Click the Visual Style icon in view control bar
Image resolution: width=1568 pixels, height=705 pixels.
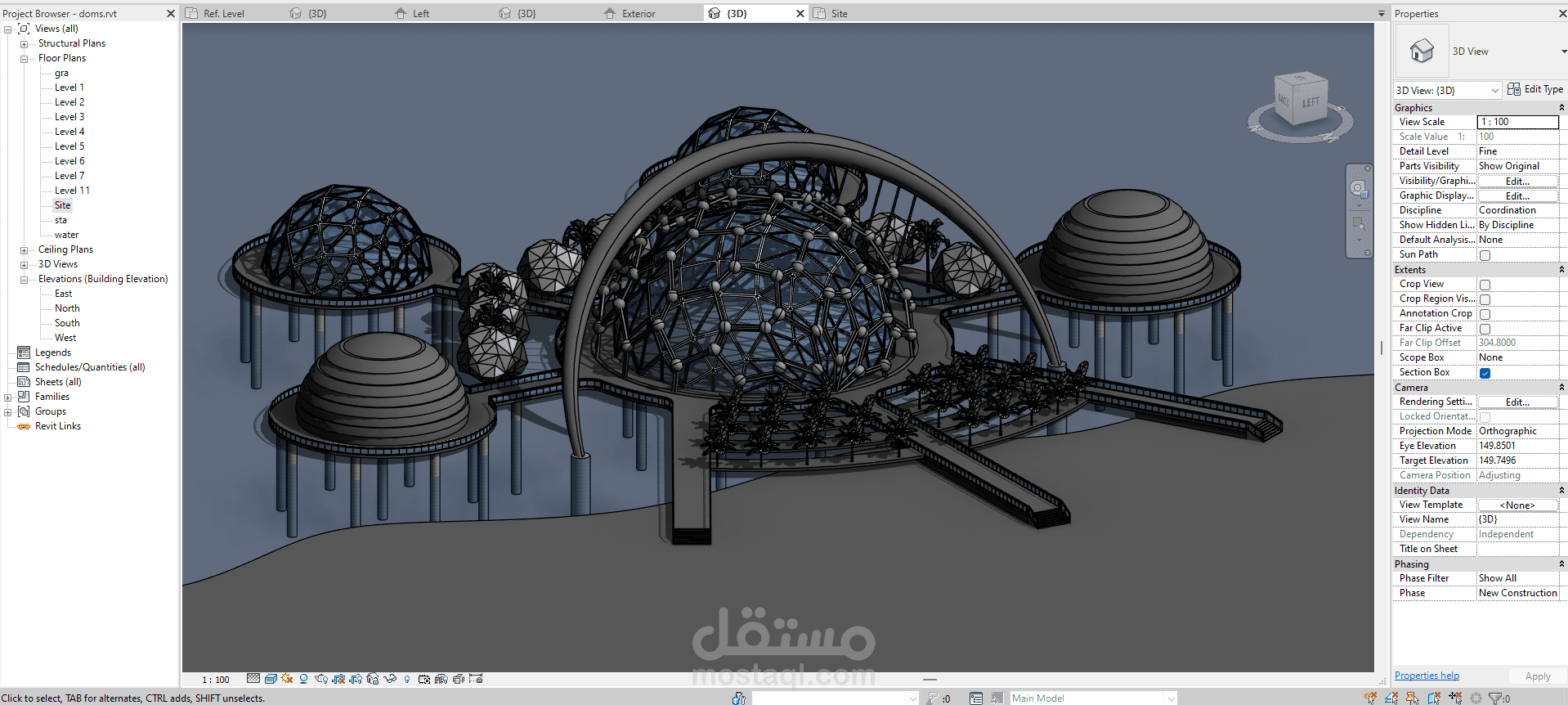coord(271,679)
